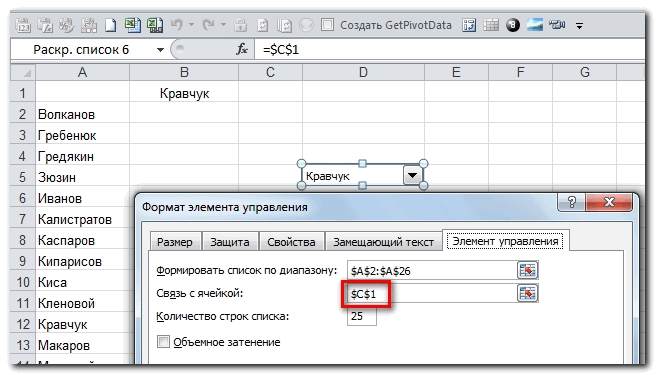Click the camera icon in quick toolbar

point(557,25)
